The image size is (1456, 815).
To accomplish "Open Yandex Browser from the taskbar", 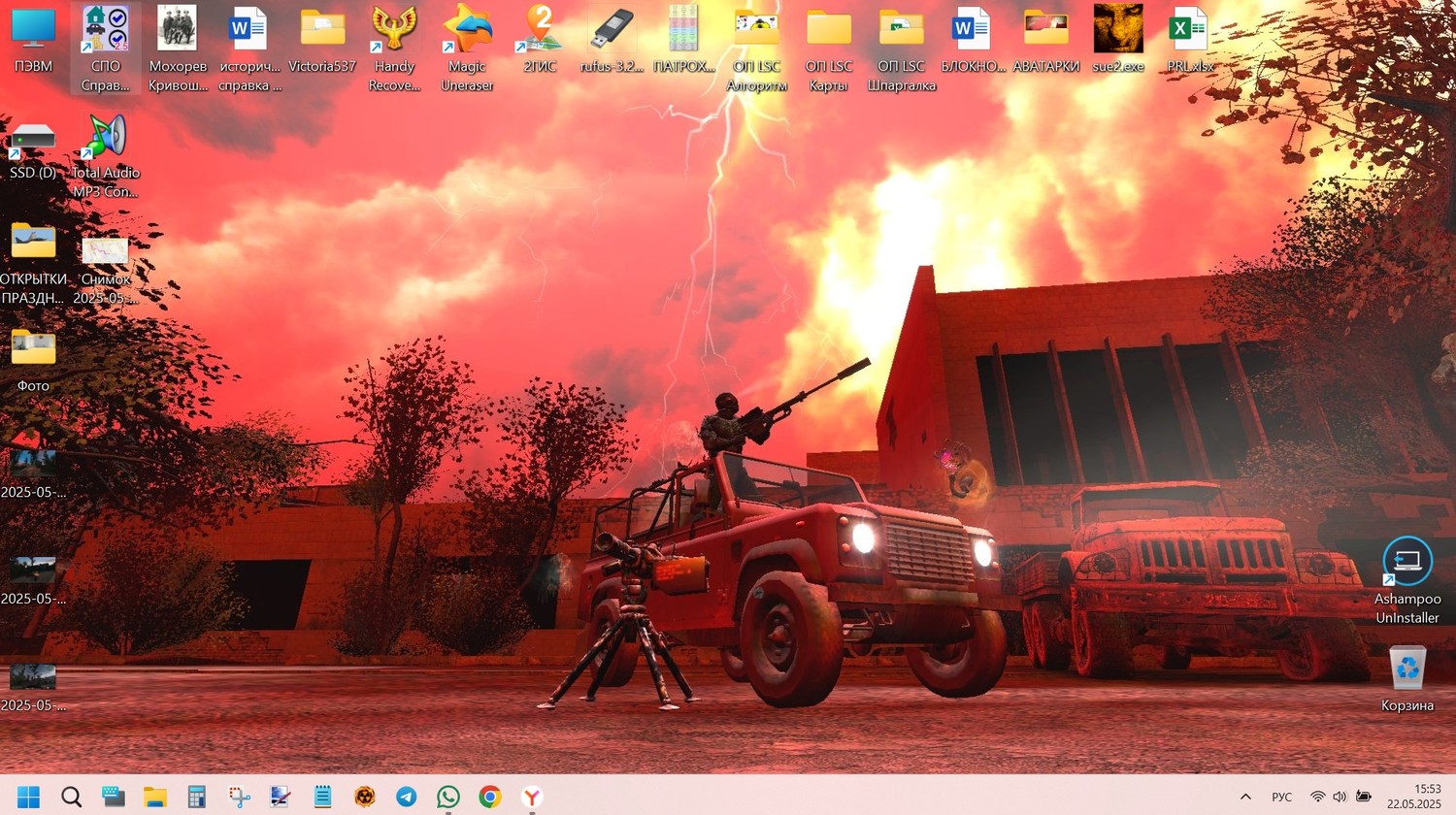I will click(x=532, y=797).
